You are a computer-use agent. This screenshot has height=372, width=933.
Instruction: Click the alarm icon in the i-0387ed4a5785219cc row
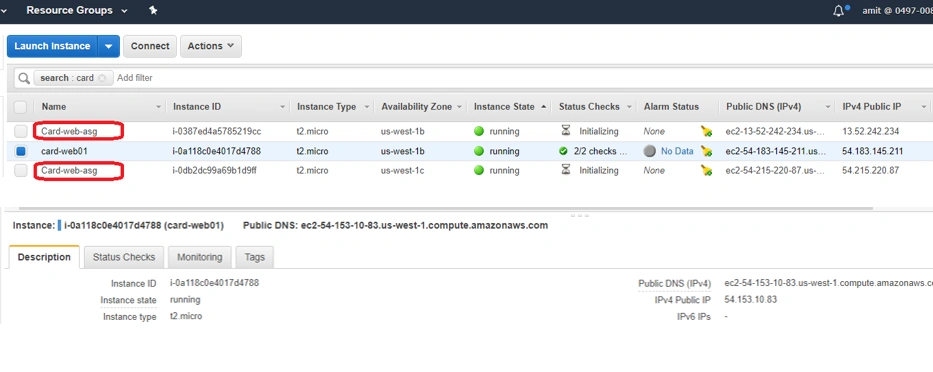click(706, 132)
